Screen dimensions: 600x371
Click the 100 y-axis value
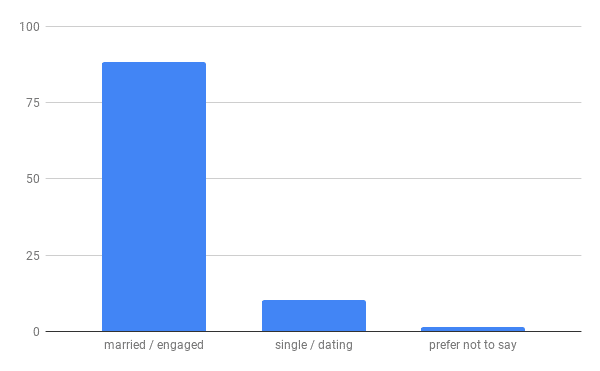click(29, 27)
